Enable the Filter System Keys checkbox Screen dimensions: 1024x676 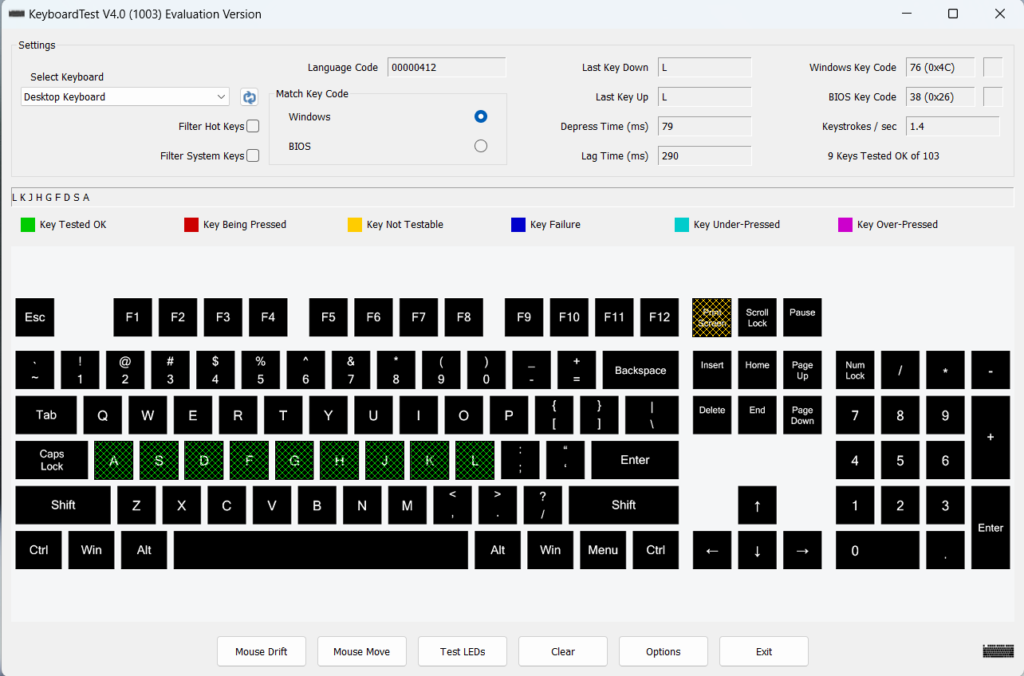point(253,155)
